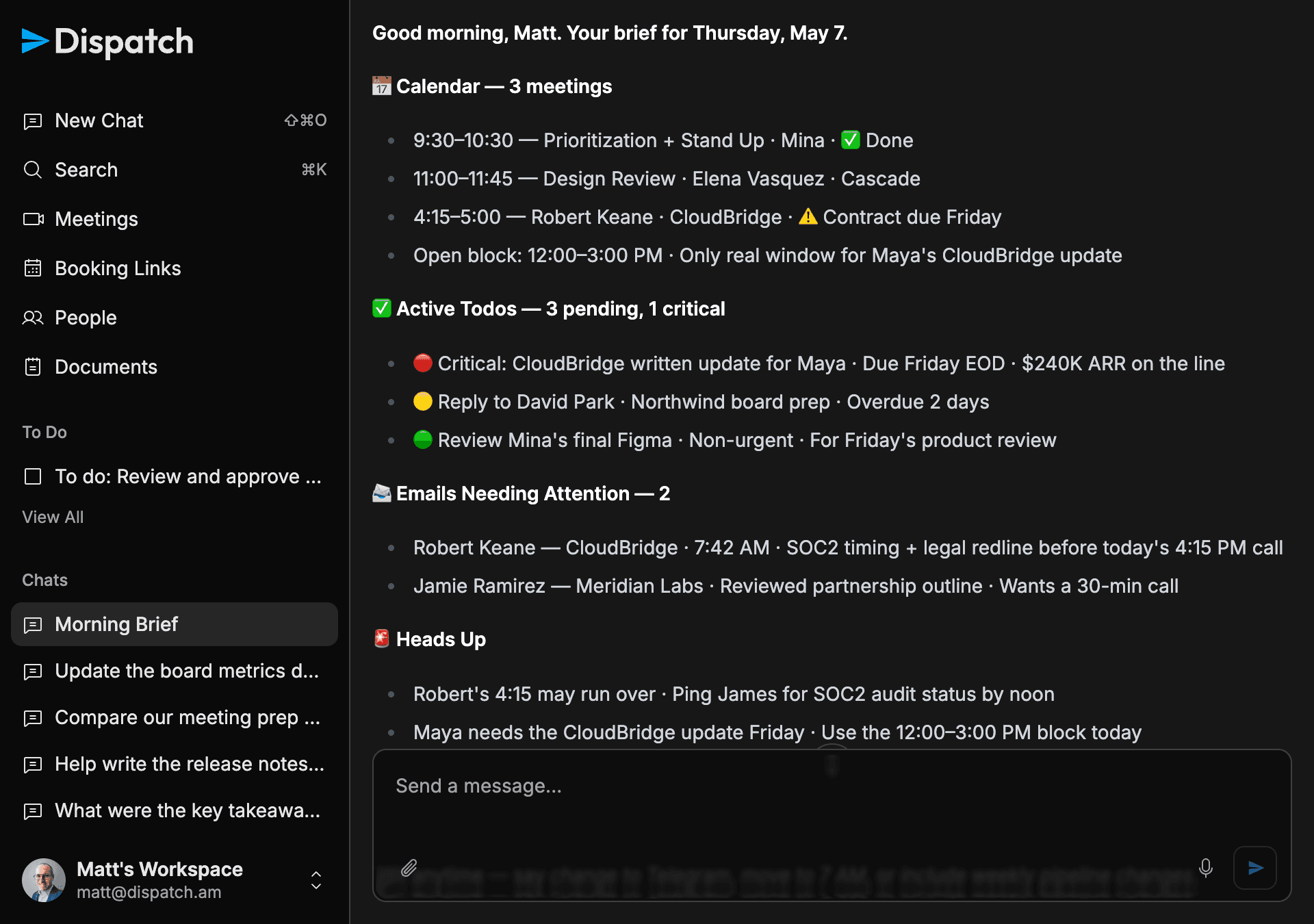Click chat icon beside Update the board metrics
Image resolution: width=1314 pixels, height=924 pixels.
click(33, 671)
